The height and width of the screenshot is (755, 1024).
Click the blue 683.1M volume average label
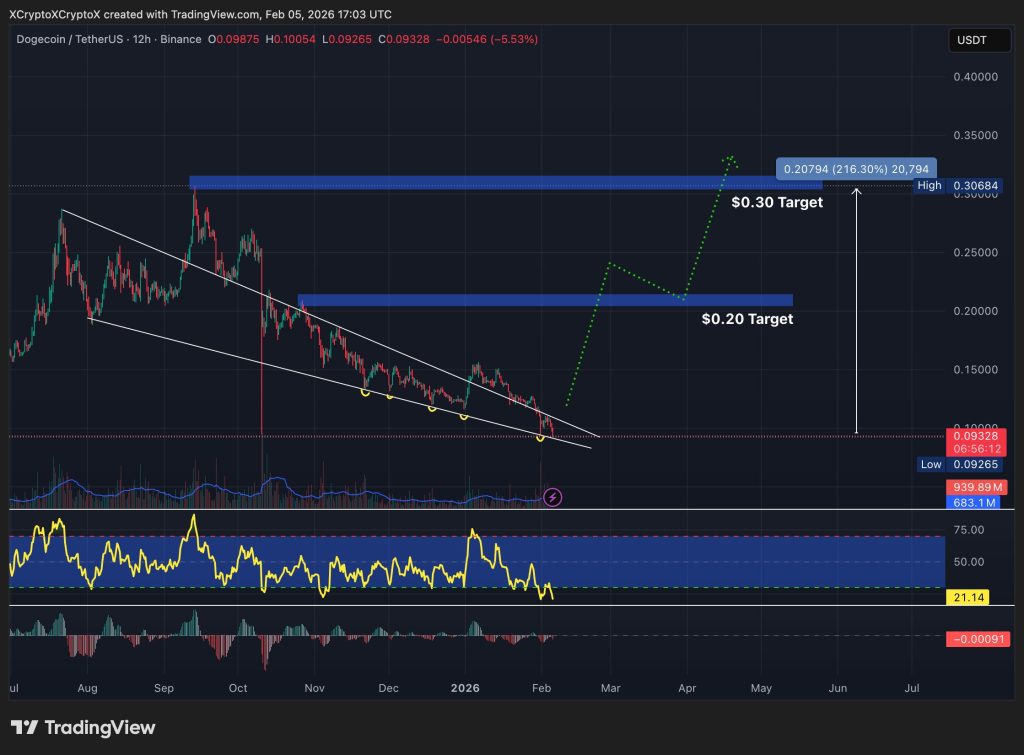click(976, 501)
